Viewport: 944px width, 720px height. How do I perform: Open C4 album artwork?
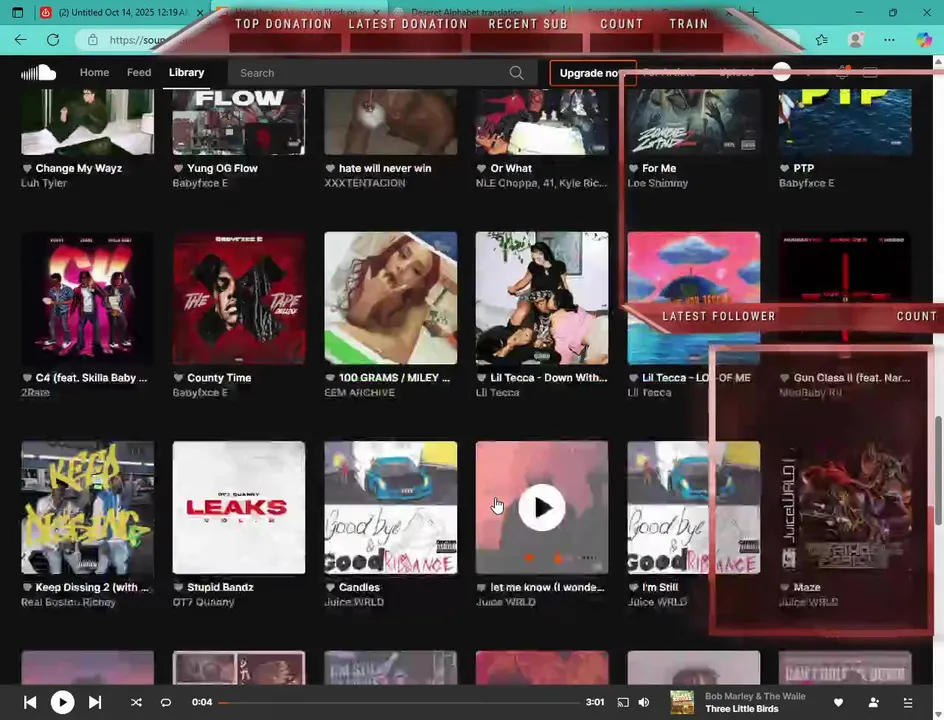[87, 298]
